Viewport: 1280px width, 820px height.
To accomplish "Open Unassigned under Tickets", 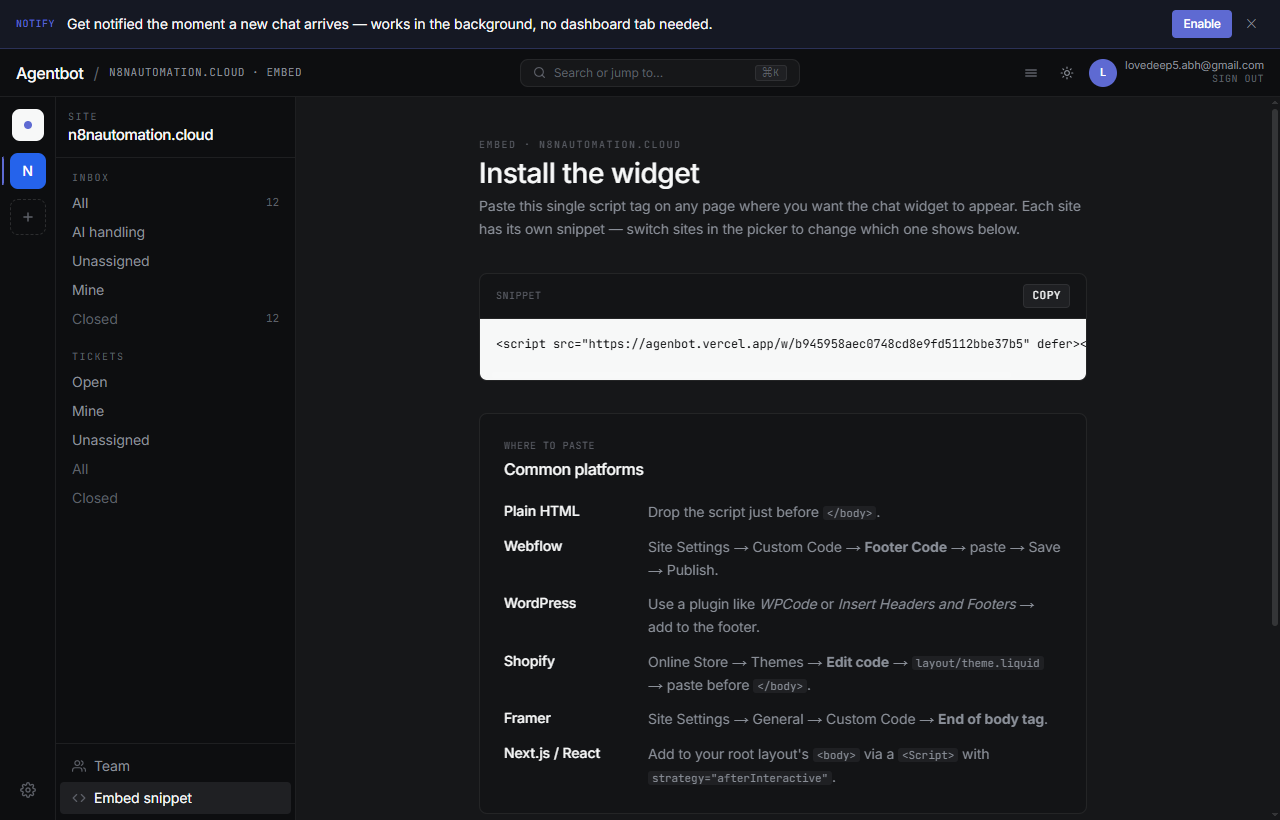I will tap(175, 440).
